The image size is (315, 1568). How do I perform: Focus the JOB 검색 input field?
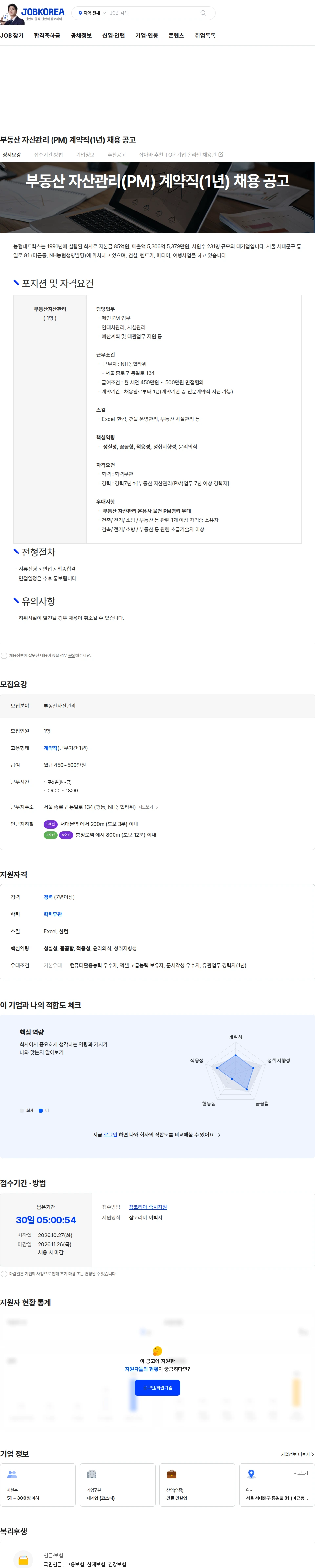[x=153, y=13]
